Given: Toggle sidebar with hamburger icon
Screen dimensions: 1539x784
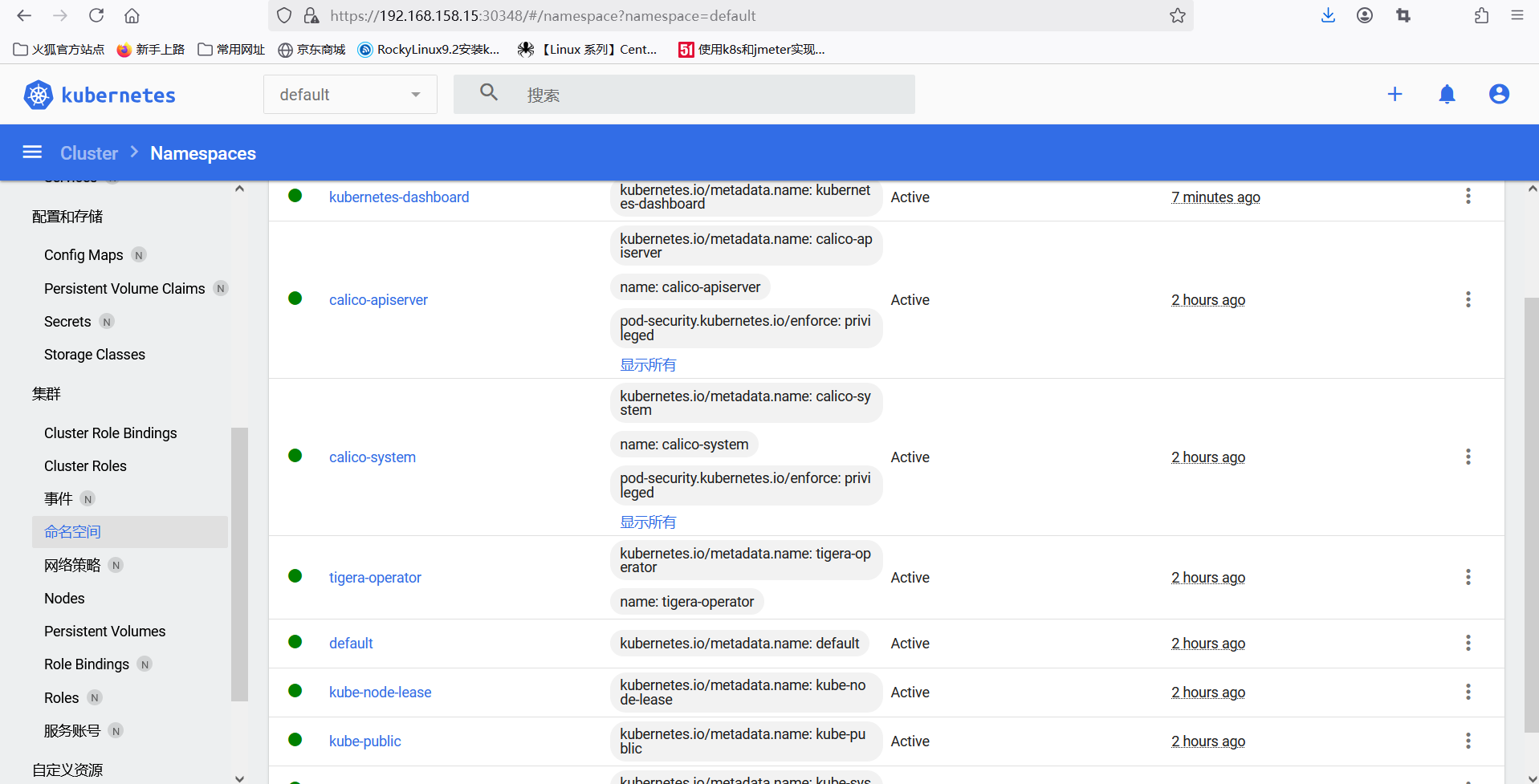Looking at the screenshot, I should pos(32,152).
